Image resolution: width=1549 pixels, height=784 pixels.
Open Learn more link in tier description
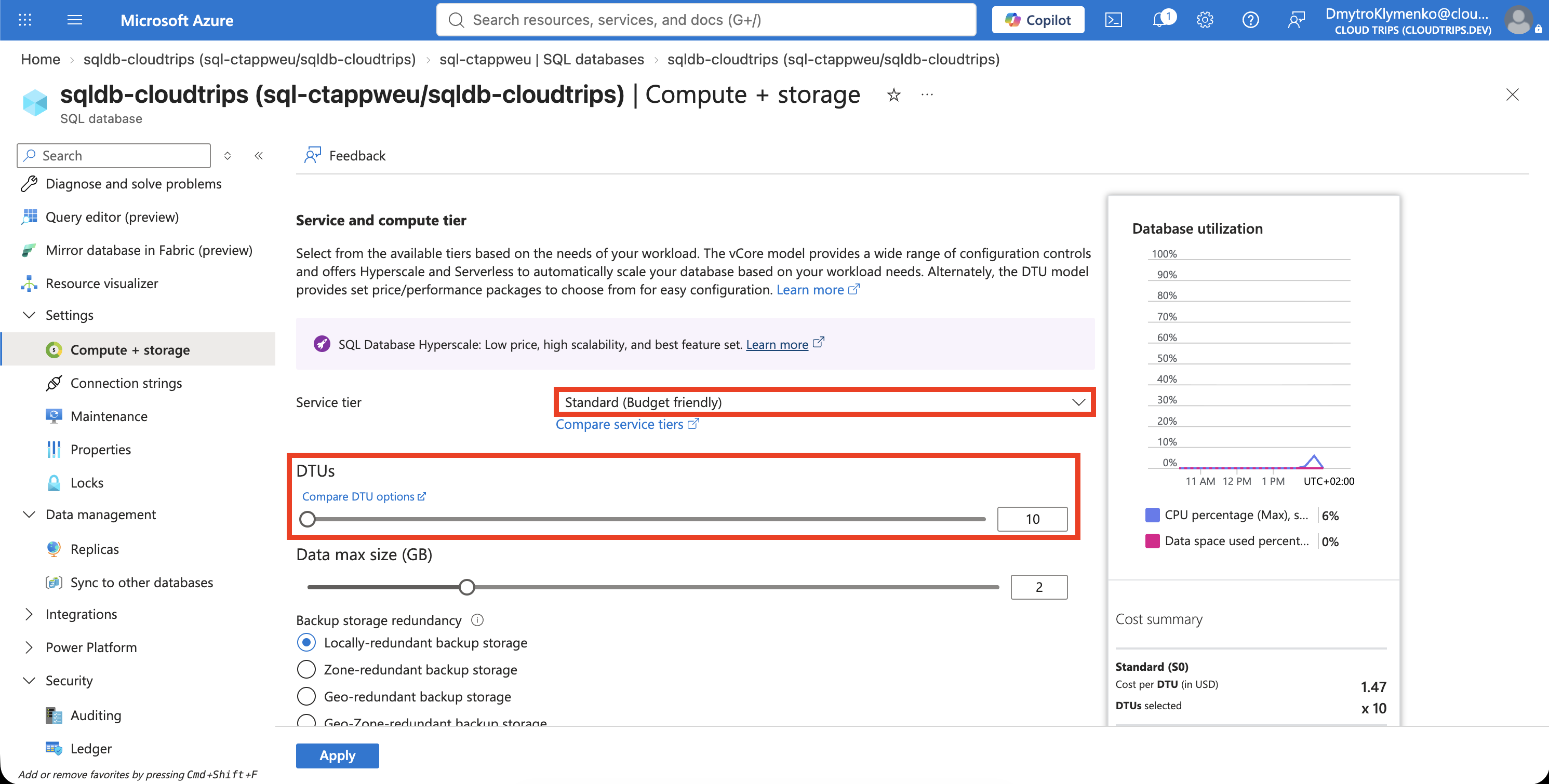coord(818,289)
